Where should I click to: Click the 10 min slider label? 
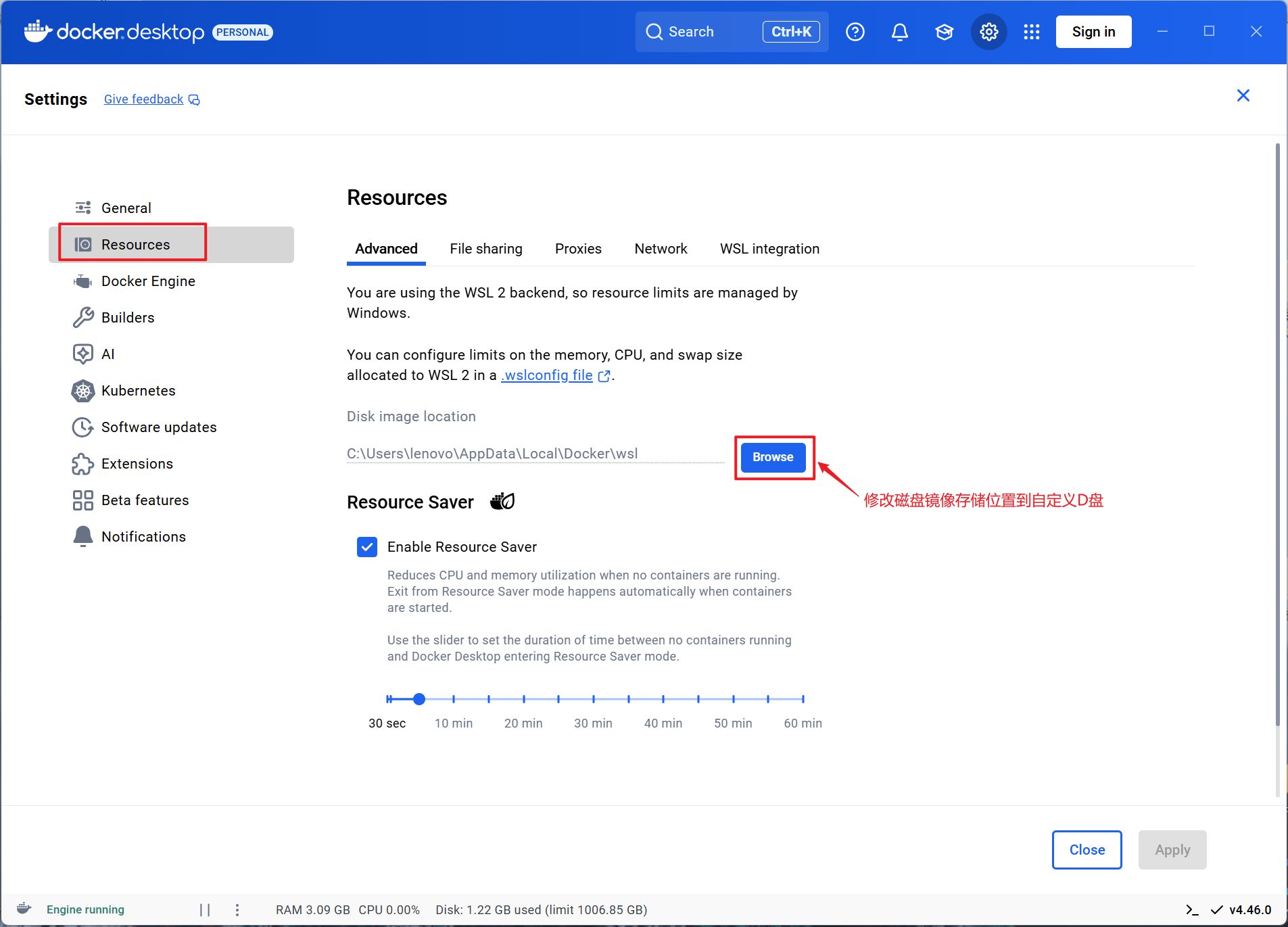click(x=453, y=723)
